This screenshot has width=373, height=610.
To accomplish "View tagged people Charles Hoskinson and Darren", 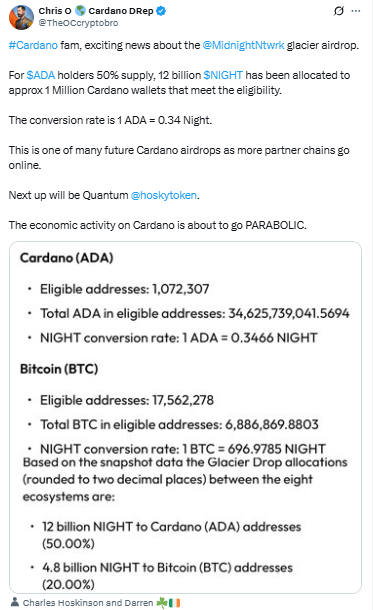I will pyautogui.click(x=88, y=603).
